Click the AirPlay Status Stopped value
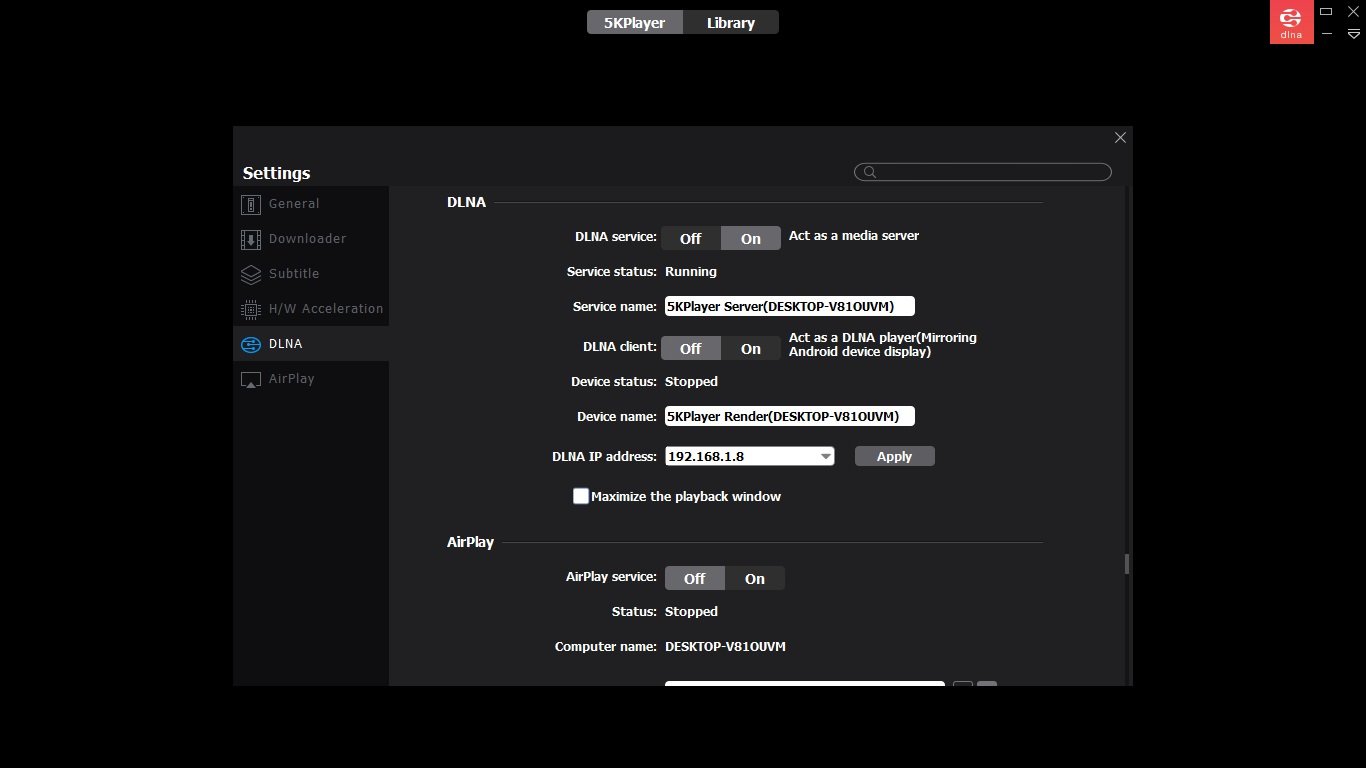 click(x=691, y=611)
